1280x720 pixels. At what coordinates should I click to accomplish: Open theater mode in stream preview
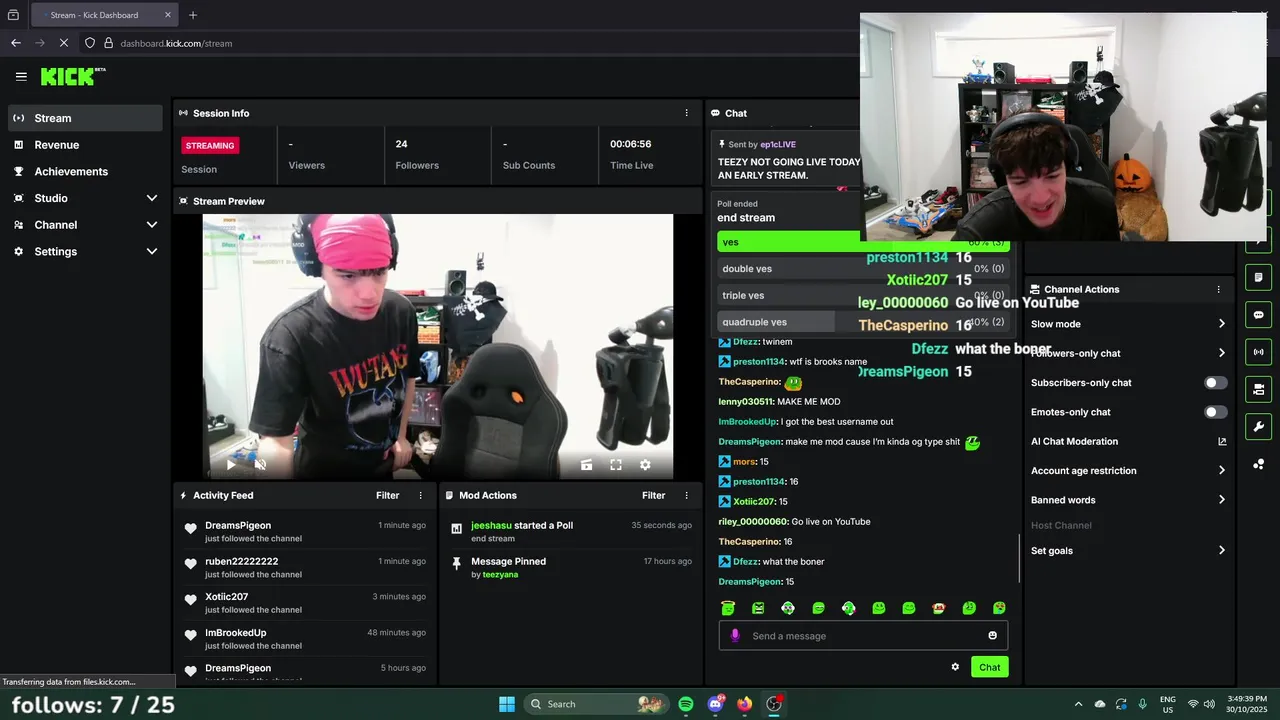tap(587, 465)
